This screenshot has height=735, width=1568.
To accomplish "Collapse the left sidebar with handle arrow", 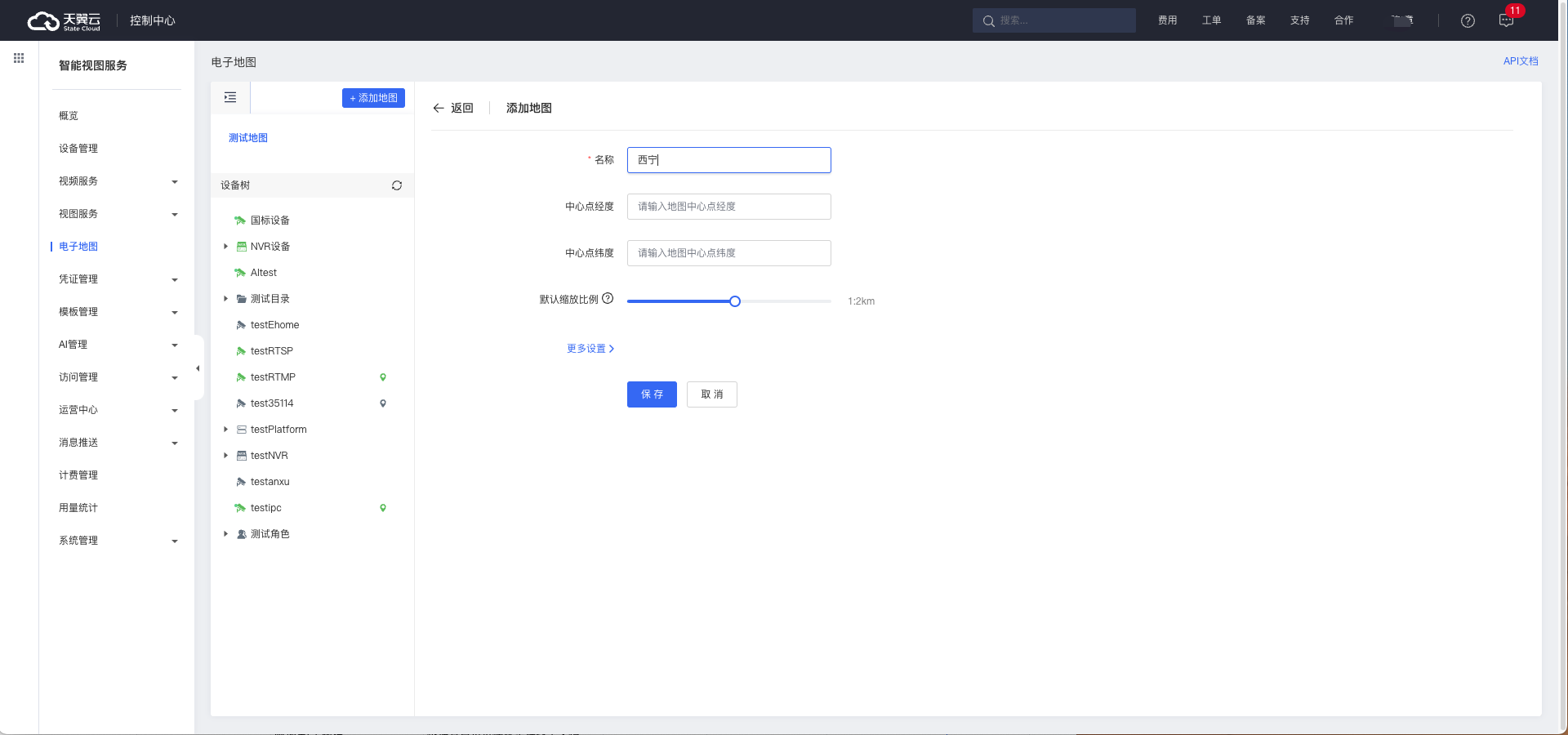I will click(198, 368).
